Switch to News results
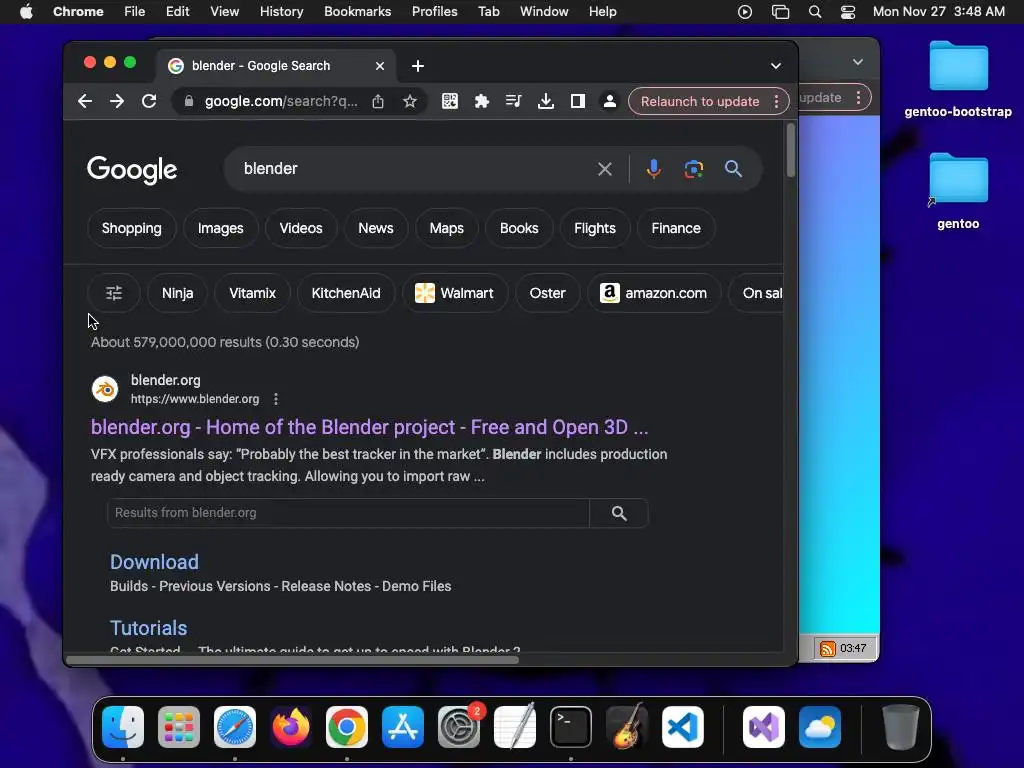Image resolution: width=1024 pixels, height=768 pixels. [x=376, y=229]
